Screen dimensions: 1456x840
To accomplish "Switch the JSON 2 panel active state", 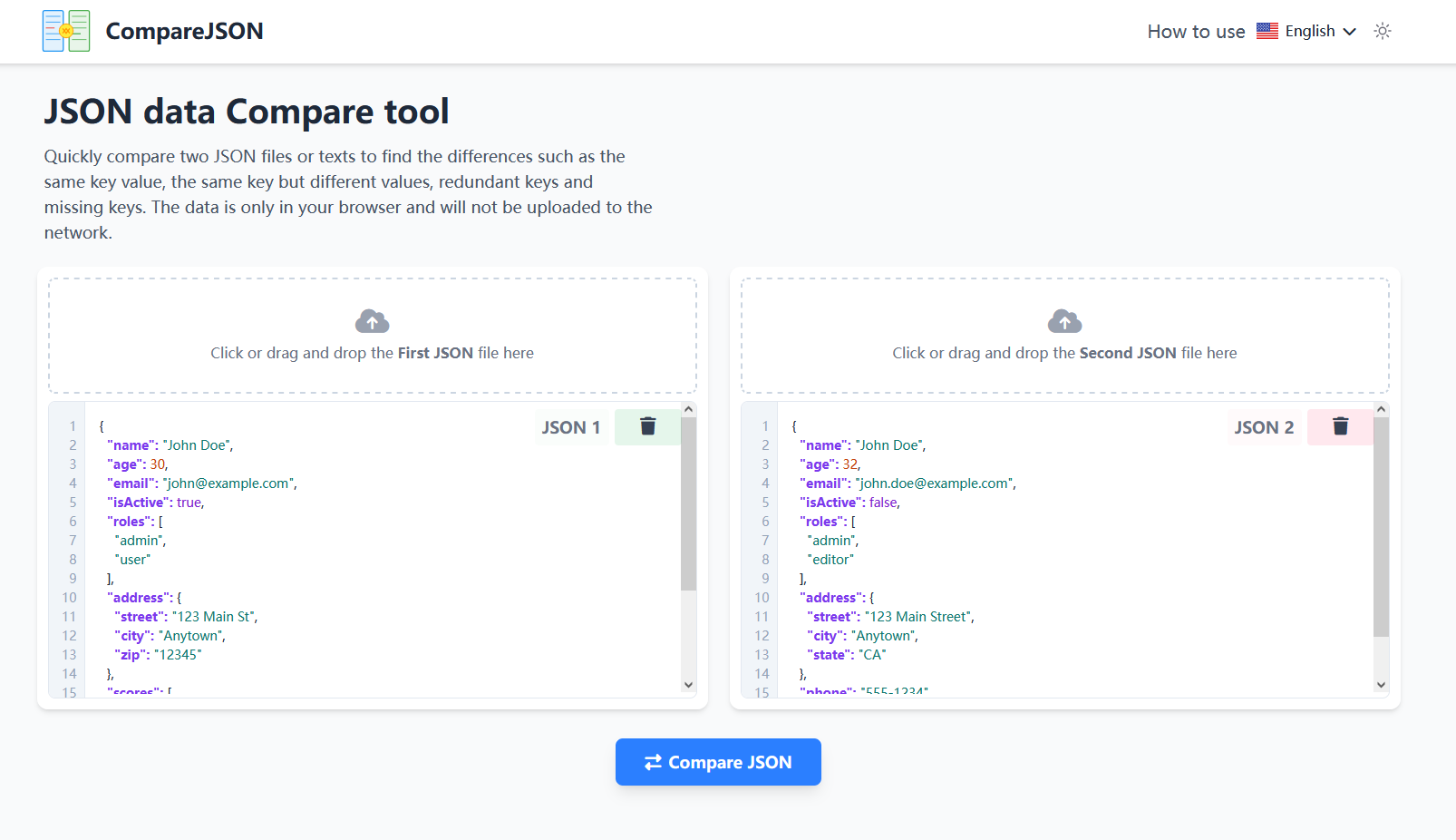I will (x=1264, y=426).
